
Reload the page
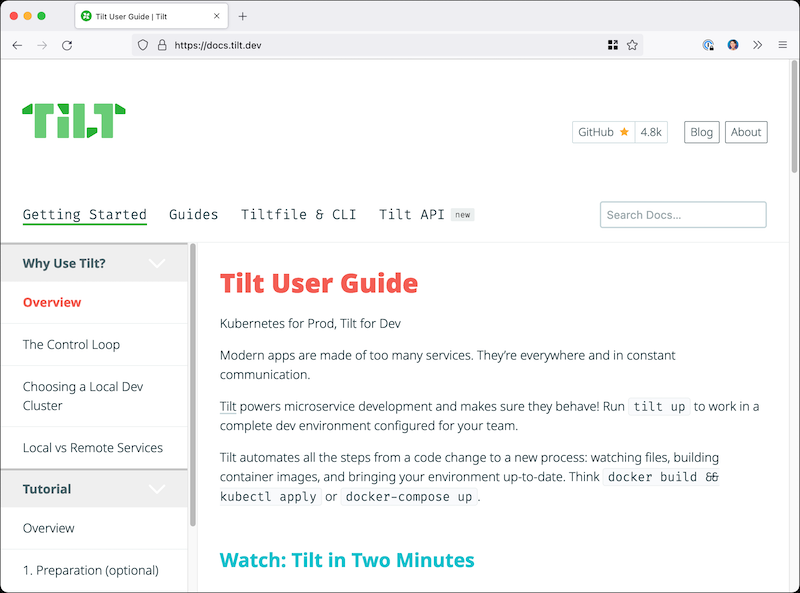[67, 45]
